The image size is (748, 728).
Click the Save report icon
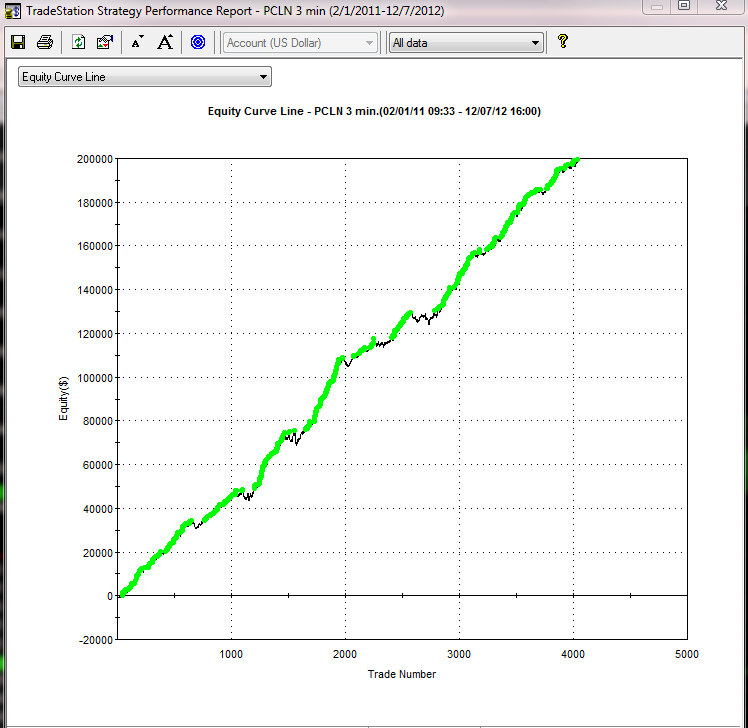18,42
